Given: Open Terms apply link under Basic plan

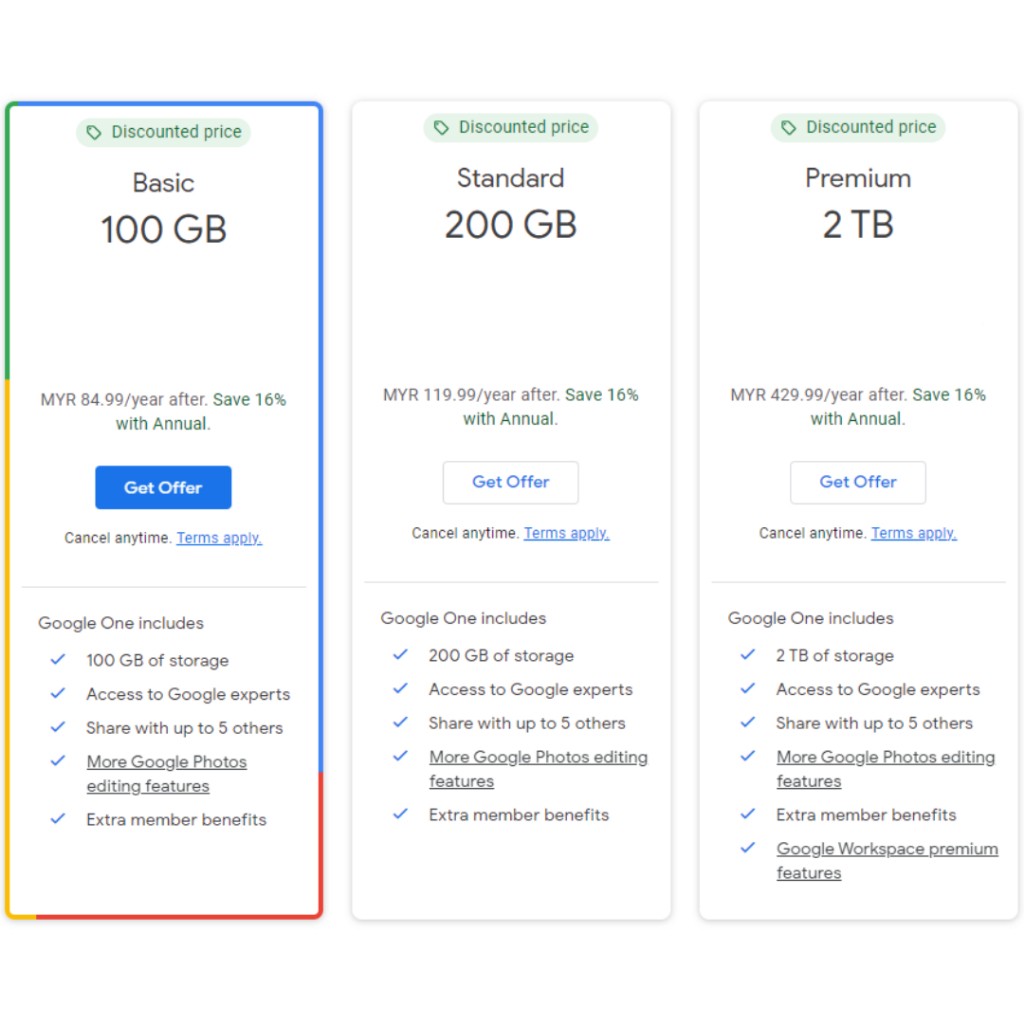Looking at the screenshot, I should click(x=219, y=538).
